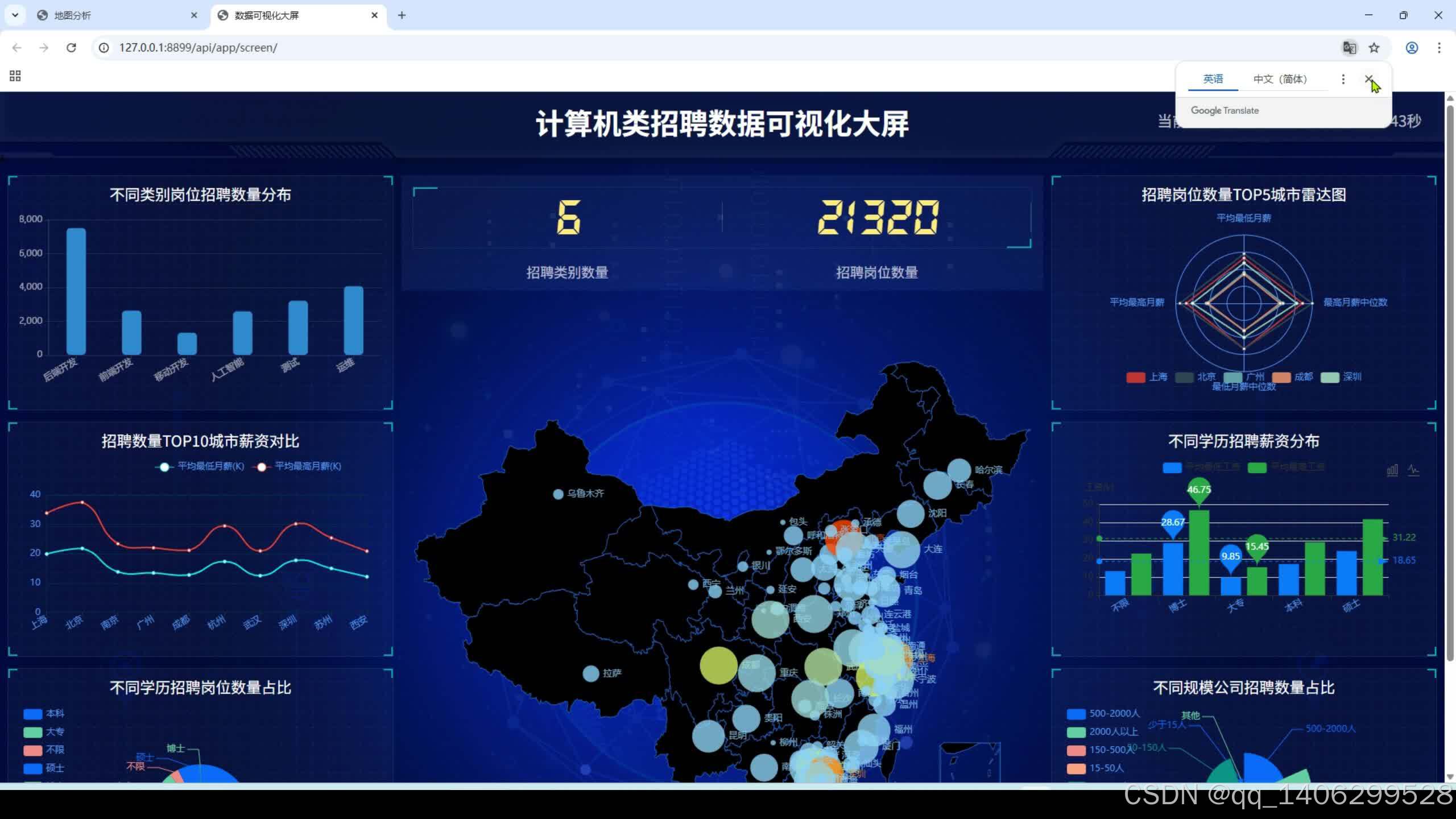Toggle 2000人以上 legend in company size chart
Viewport: 1456px width, 819px height.
1103,732
